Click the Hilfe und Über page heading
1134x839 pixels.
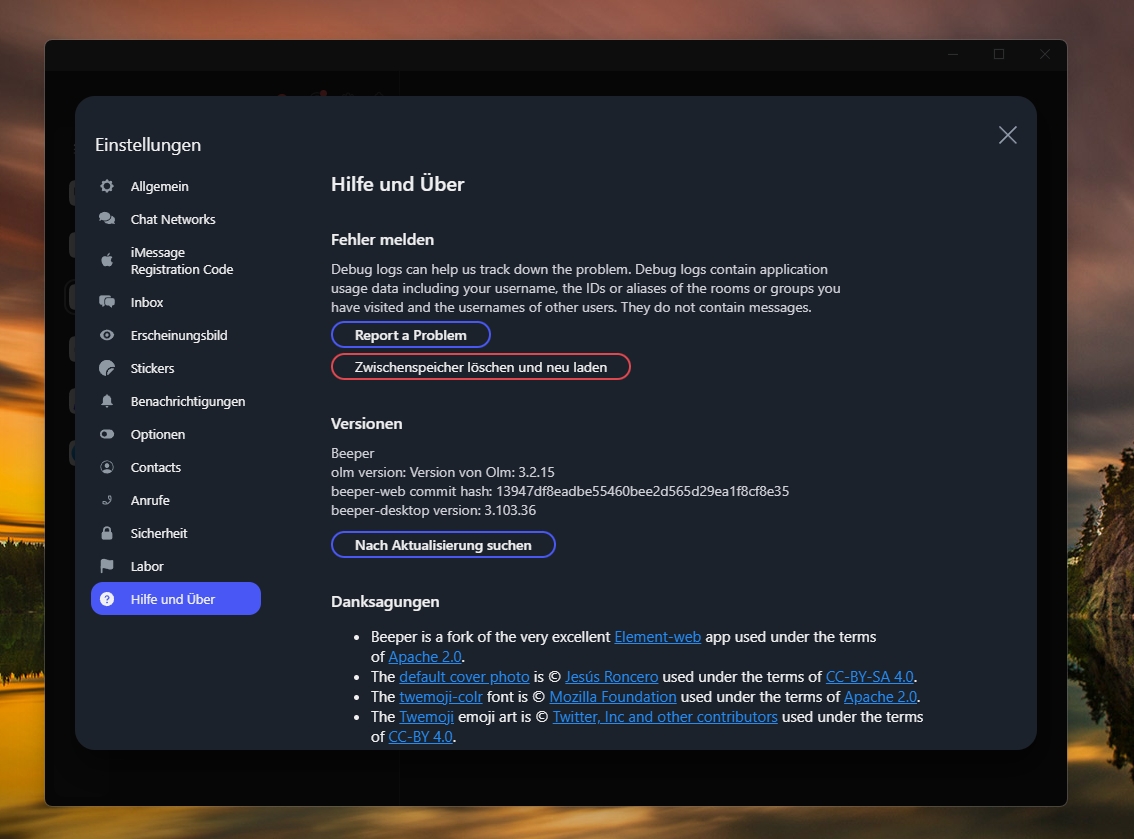[x=398, y=184]
